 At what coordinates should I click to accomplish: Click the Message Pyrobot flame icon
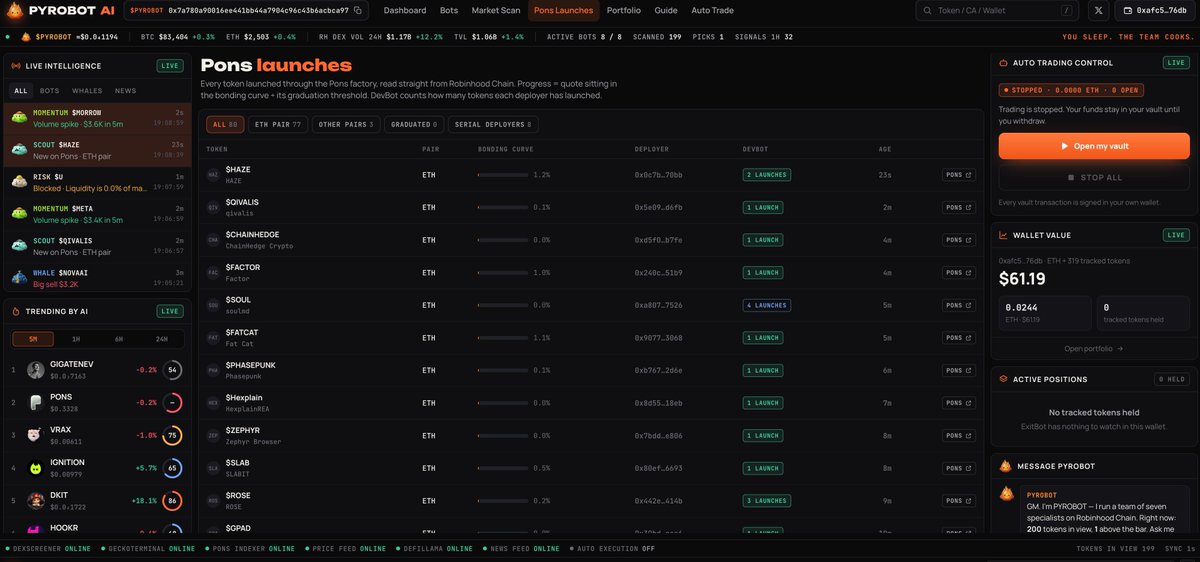[1006, 466]
